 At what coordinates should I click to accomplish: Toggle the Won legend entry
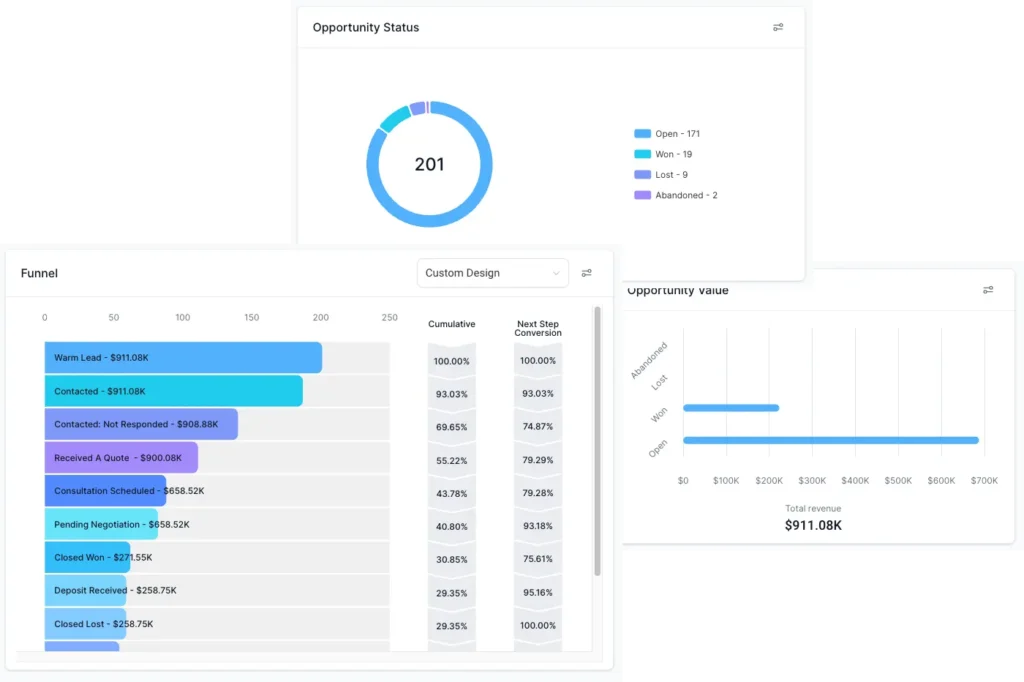[x=673, y=154]
